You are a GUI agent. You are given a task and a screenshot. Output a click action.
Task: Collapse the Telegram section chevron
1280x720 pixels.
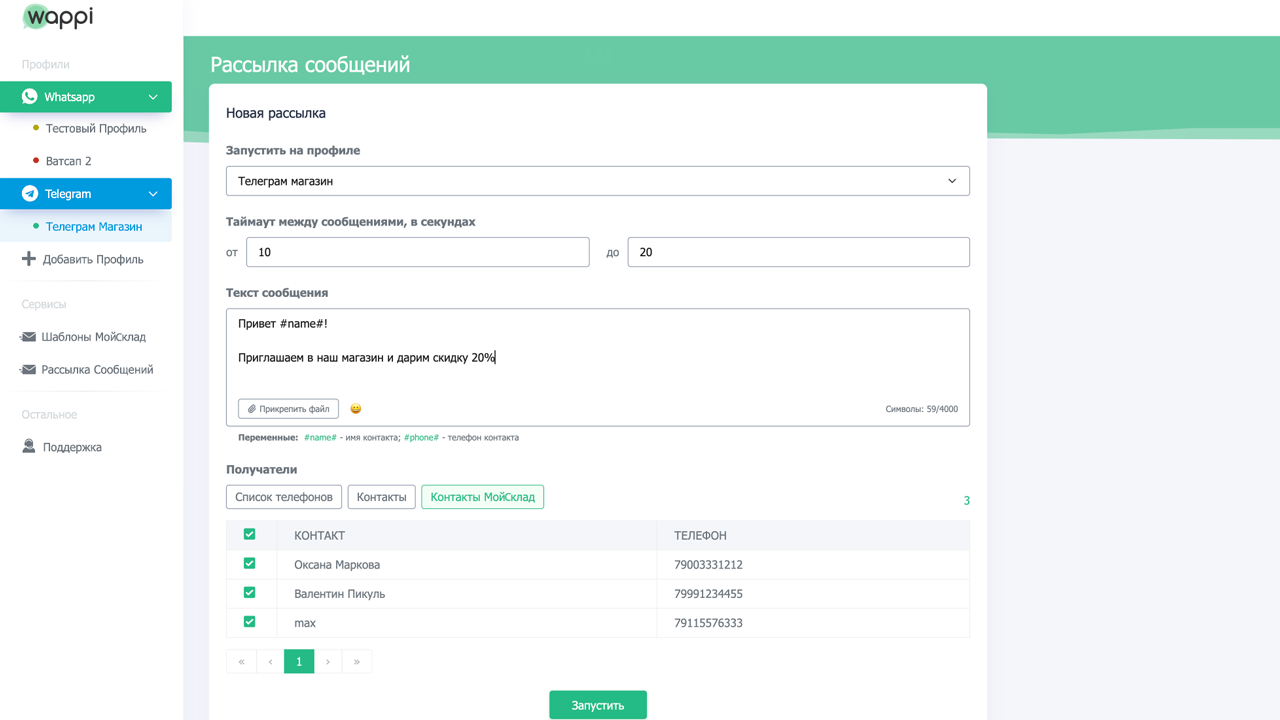[153, 194]
